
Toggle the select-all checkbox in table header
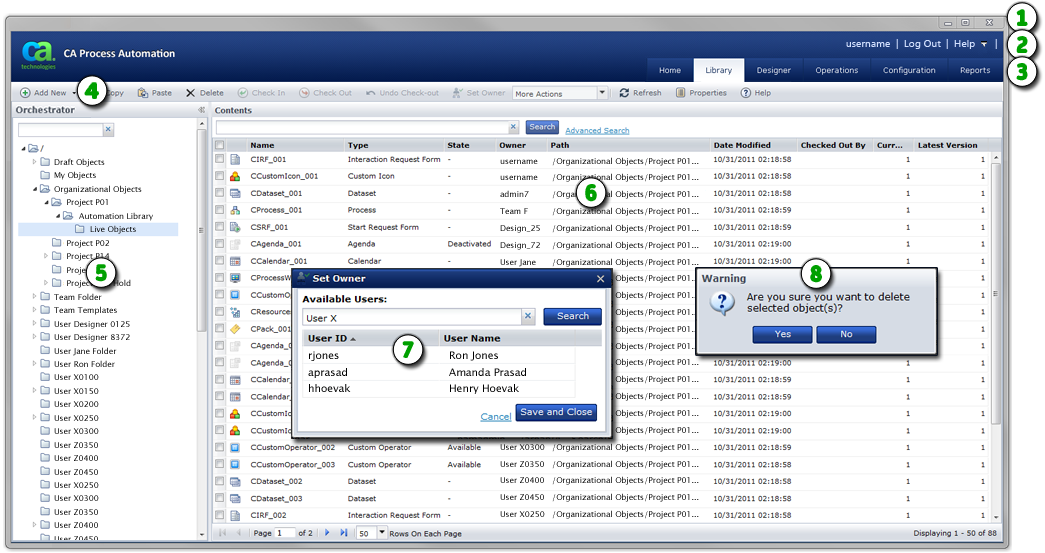pyautogui.click(x=220, y=145)
